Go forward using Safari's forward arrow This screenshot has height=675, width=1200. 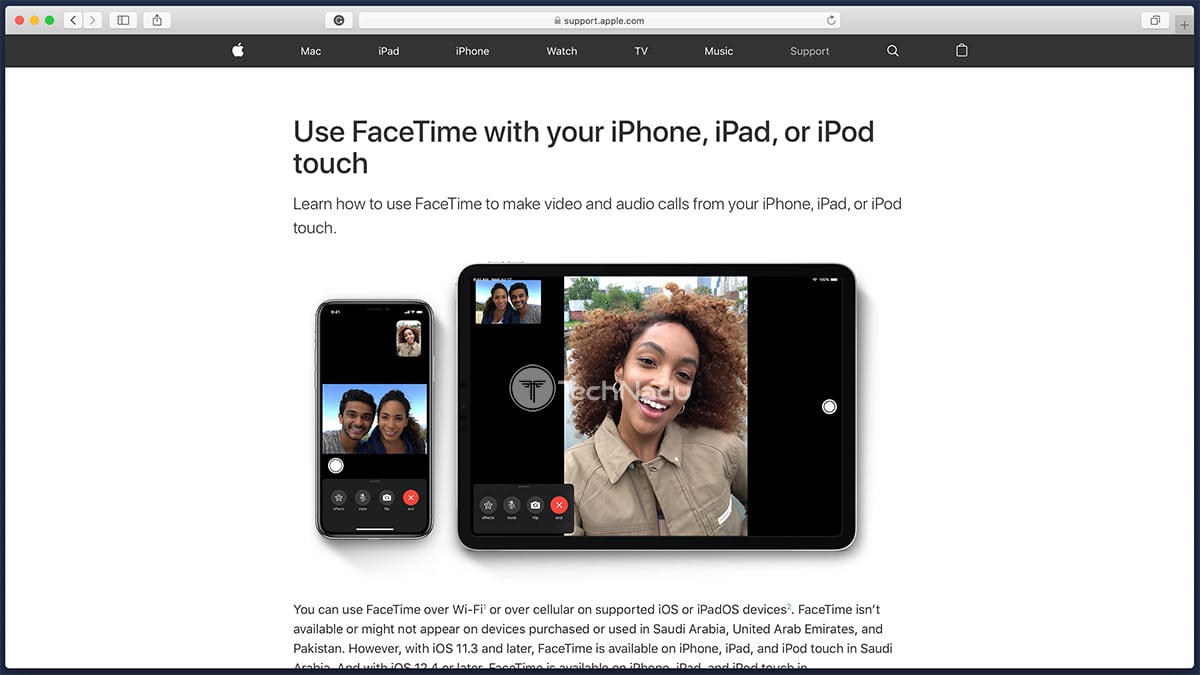pos(93,20)
